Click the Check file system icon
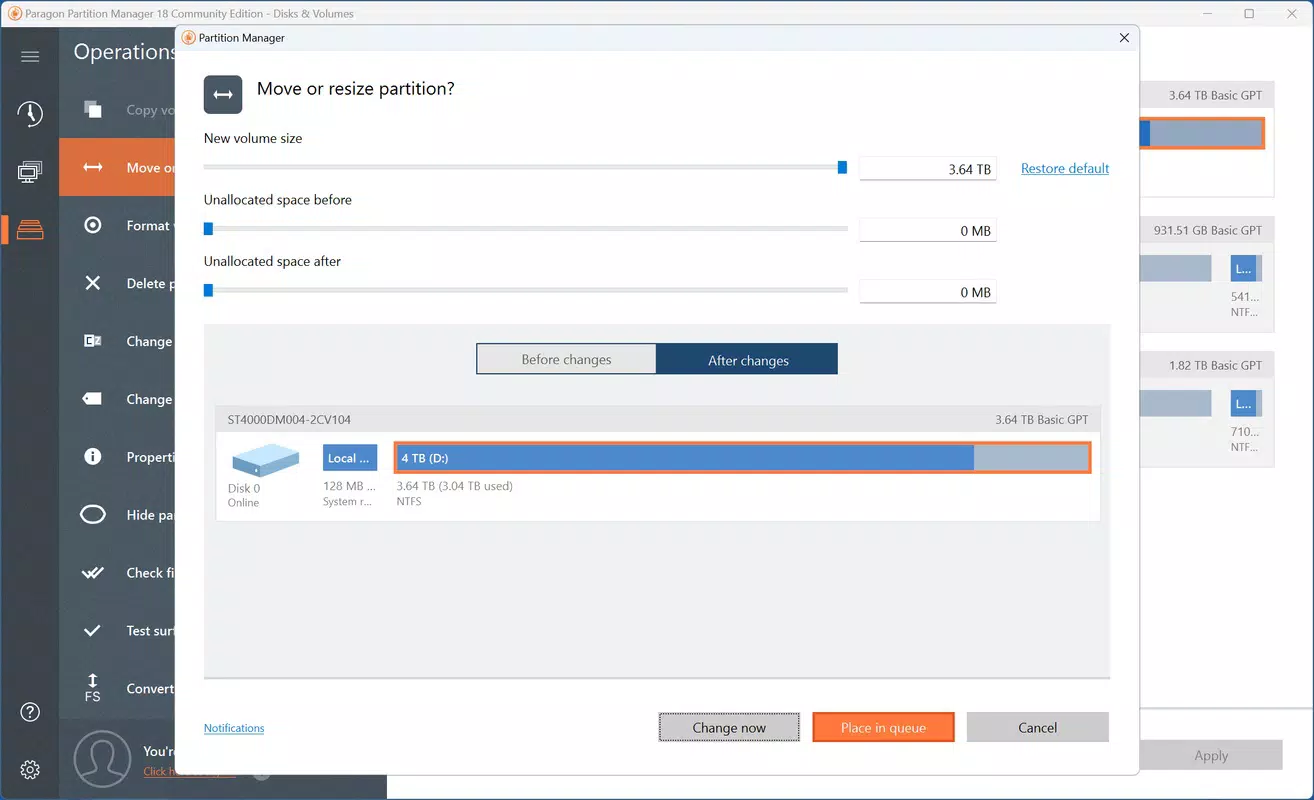Screen dimensions: 1314x800 point(93,572)
